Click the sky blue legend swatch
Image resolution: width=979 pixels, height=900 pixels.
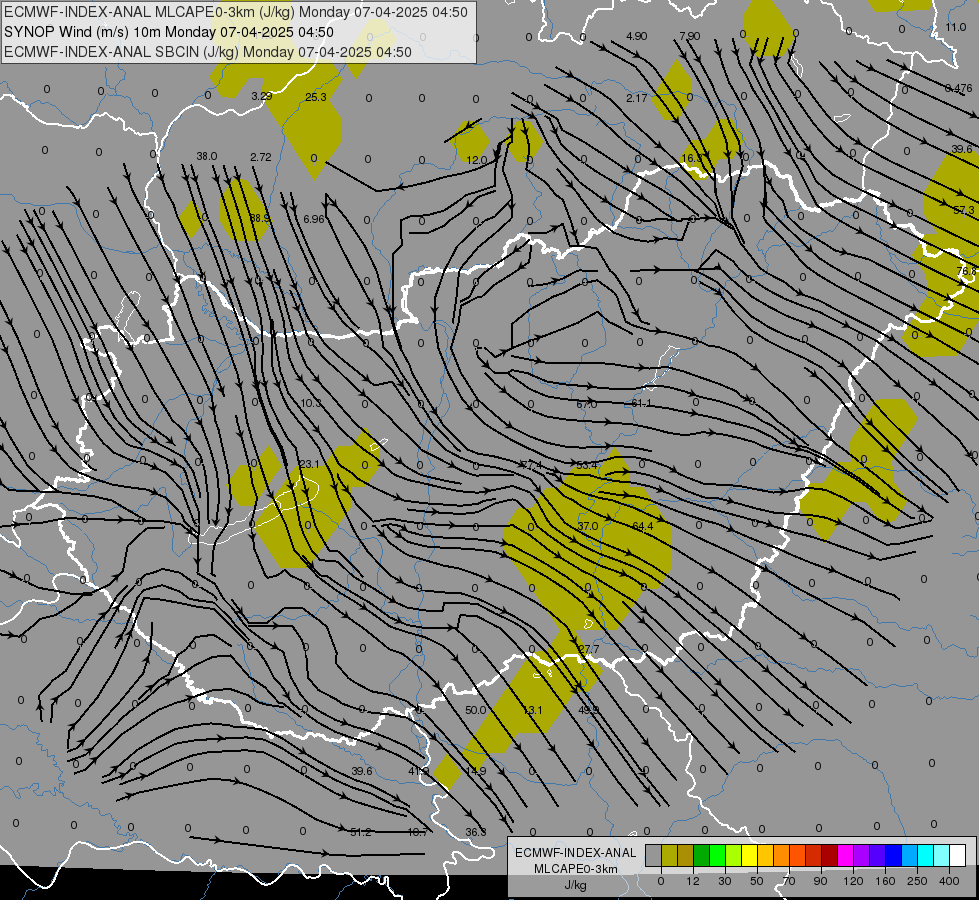pyautogui.click(x=910, y=855)
